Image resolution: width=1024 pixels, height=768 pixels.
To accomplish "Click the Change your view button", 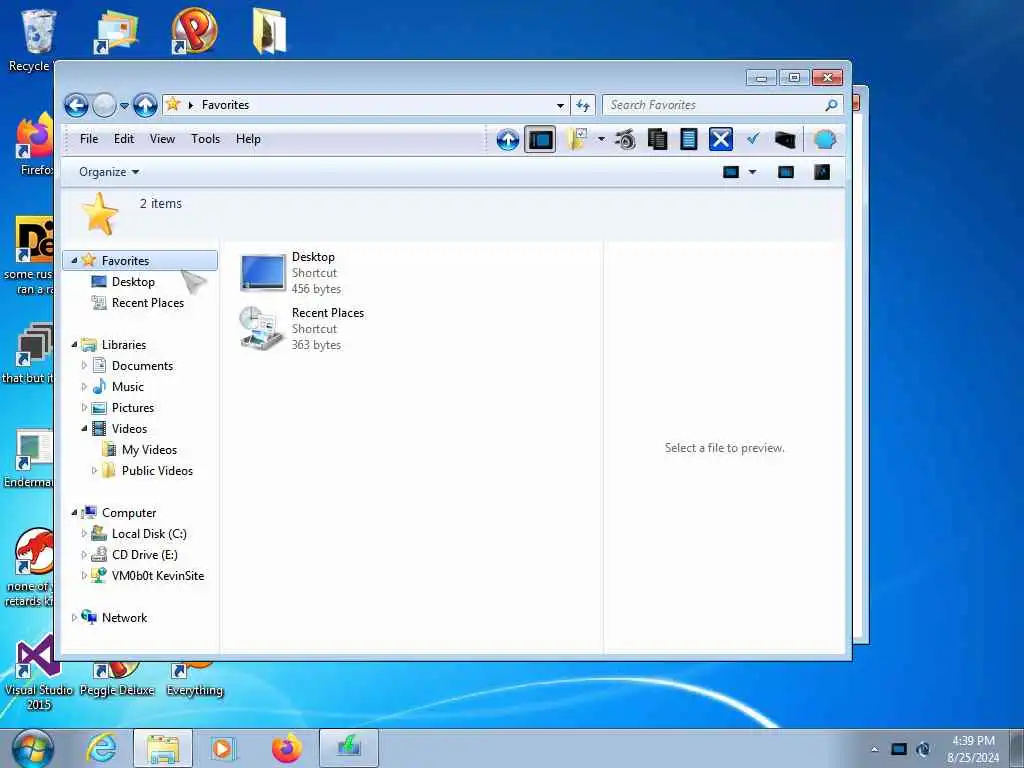I will tap(731, 172).
